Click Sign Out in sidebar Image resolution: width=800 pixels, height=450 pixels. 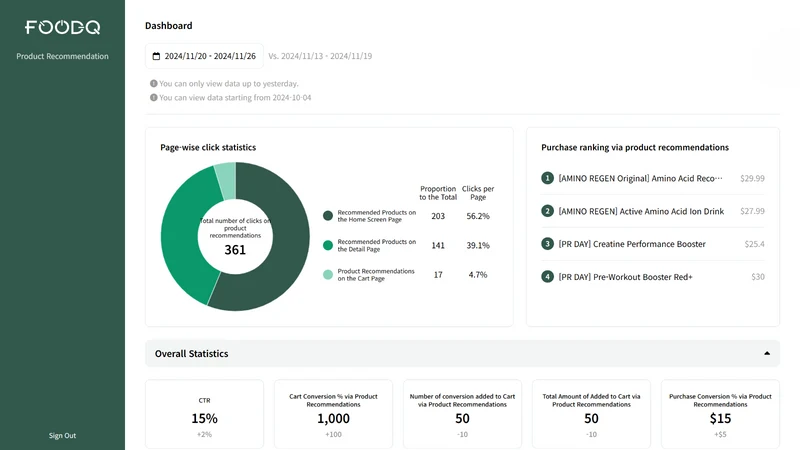62,435
